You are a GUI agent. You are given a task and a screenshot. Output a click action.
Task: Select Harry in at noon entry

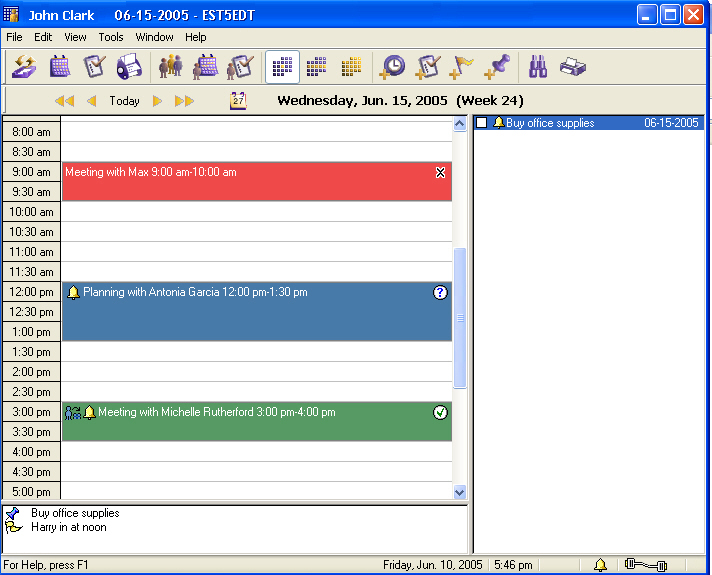pos(69,527)
